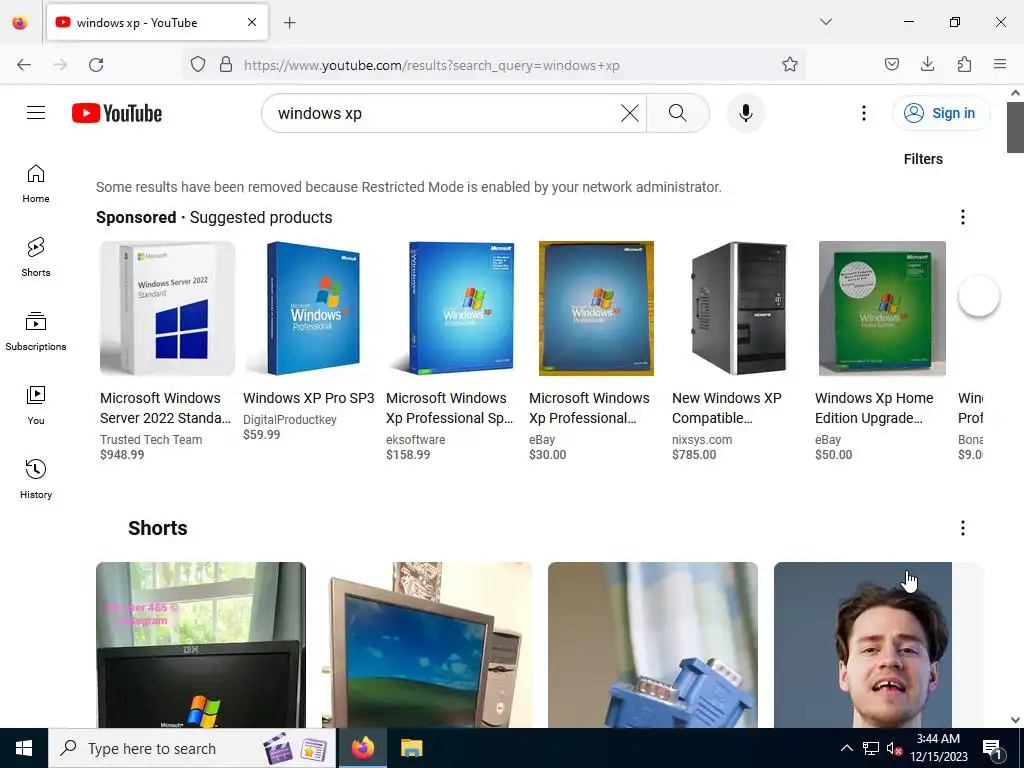Open Windows XP Pro SP3 title link
Screen dimensions: 1024x768
[309, 398]
